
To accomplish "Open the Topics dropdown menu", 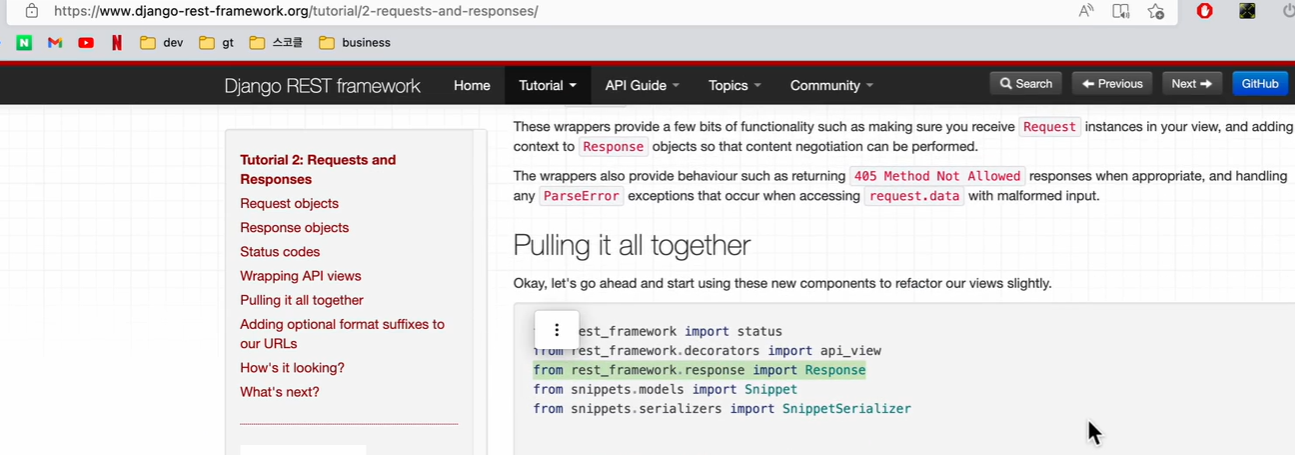I will tap(735, 85).
